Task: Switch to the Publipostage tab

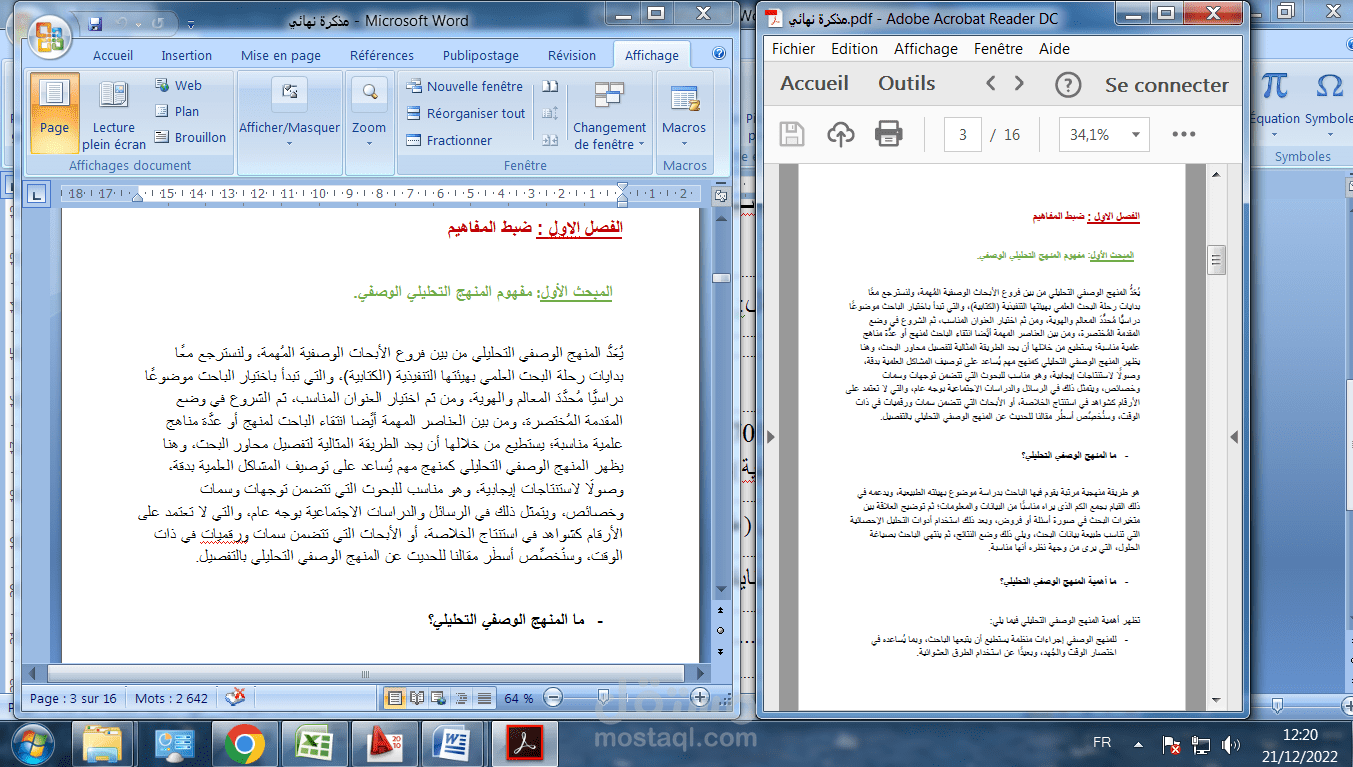Action: [x=481, y=56]
